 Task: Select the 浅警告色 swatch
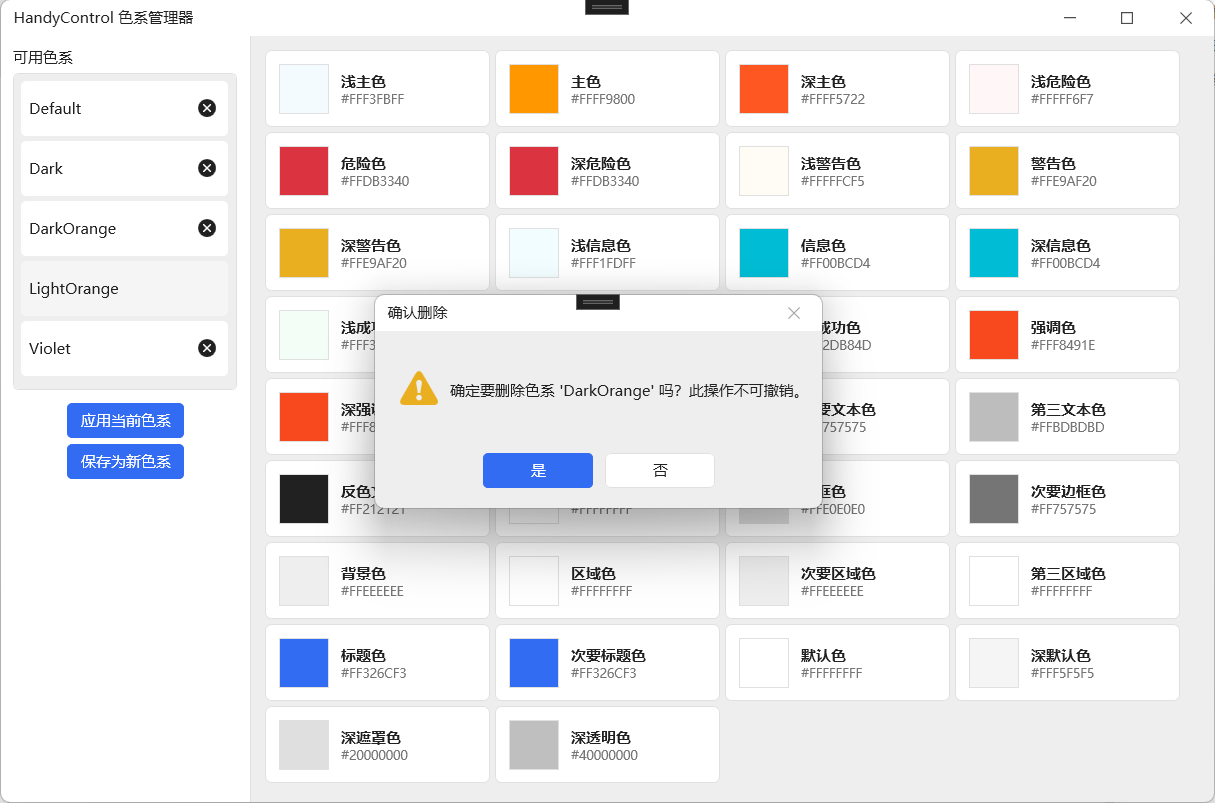(764, 171)
